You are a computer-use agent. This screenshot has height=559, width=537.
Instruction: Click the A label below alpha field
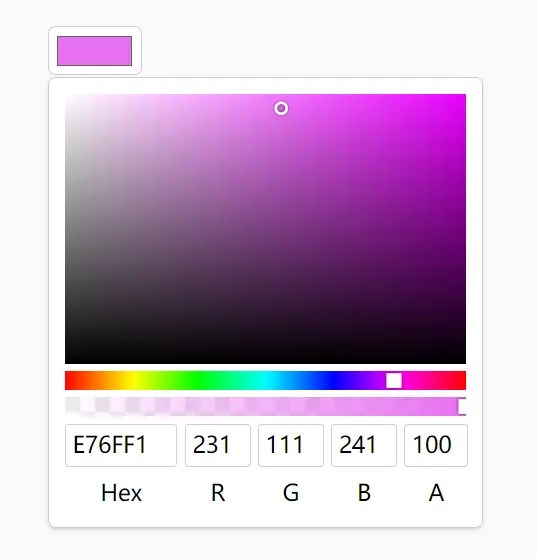click(x=436, y=493)
